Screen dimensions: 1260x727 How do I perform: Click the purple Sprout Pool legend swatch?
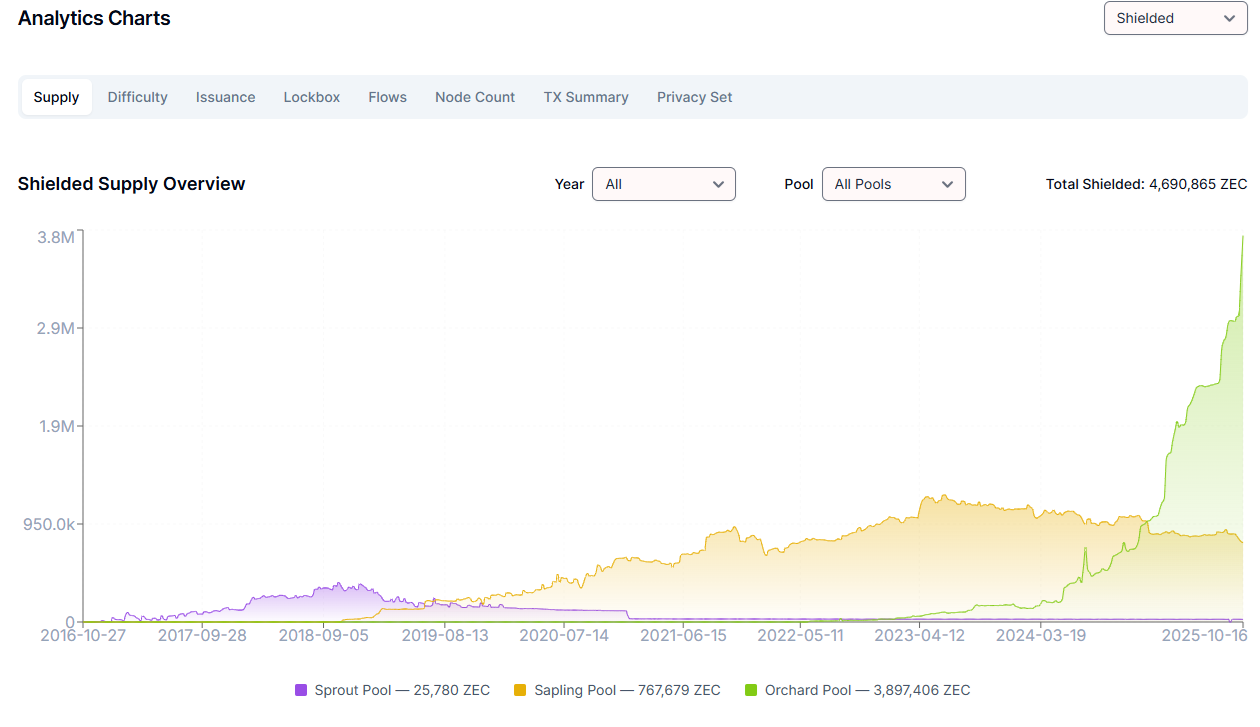tap(301, 690)
